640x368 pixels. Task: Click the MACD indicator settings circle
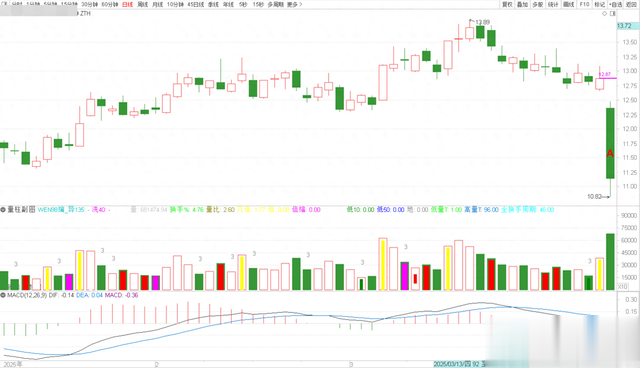3,295
